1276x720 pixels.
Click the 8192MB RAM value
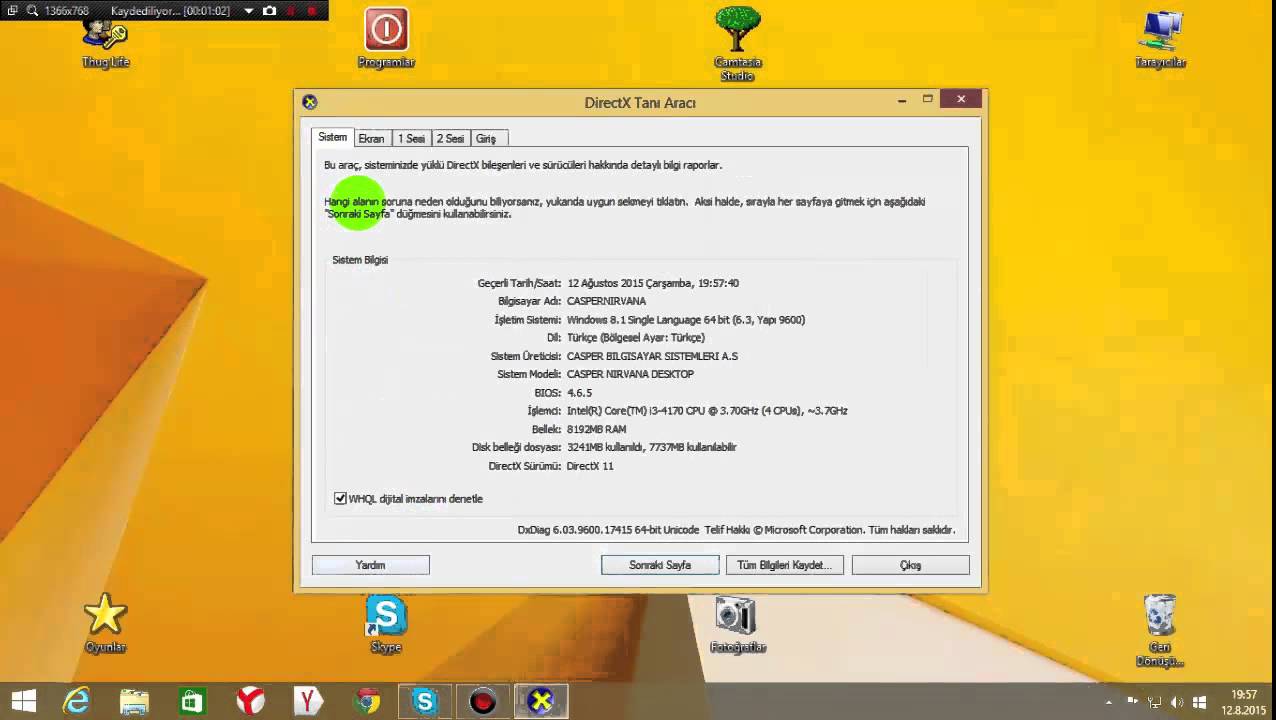[x=596, y=429]
